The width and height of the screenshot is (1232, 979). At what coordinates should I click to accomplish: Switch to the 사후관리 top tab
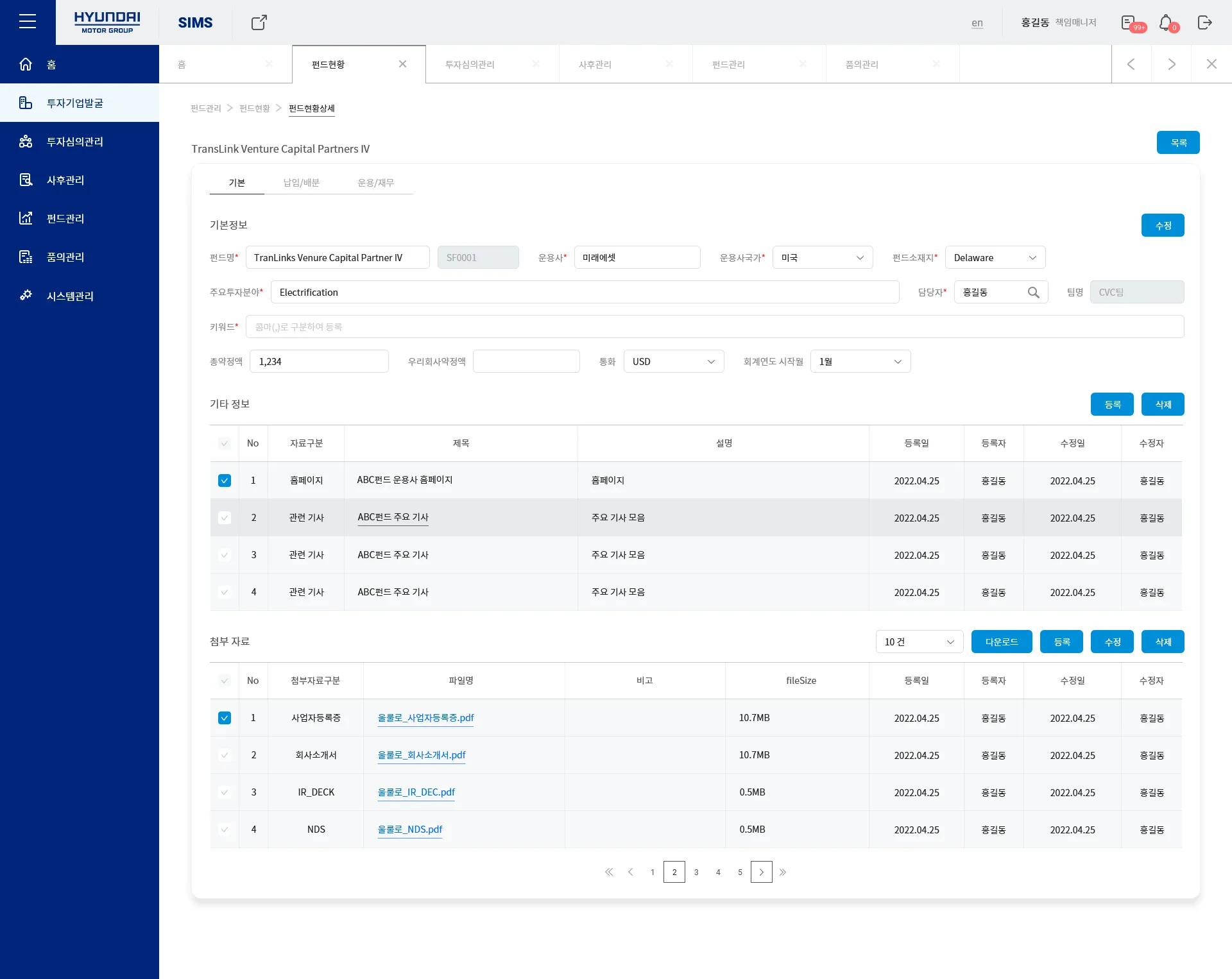tap(595, 64)
